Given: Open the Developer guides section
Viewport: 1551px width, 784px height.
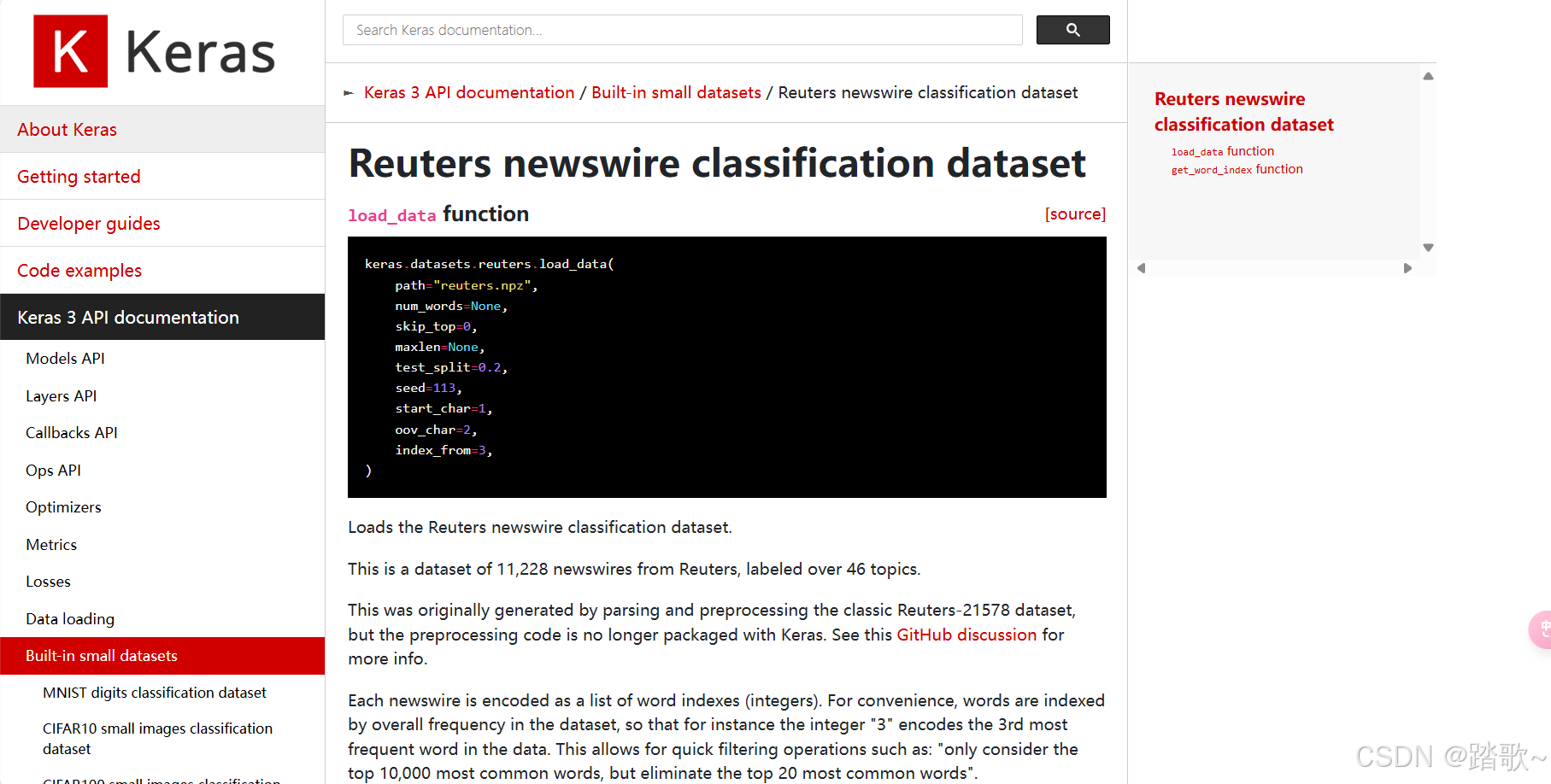Looking at the screenshot, I should (162, 224).
